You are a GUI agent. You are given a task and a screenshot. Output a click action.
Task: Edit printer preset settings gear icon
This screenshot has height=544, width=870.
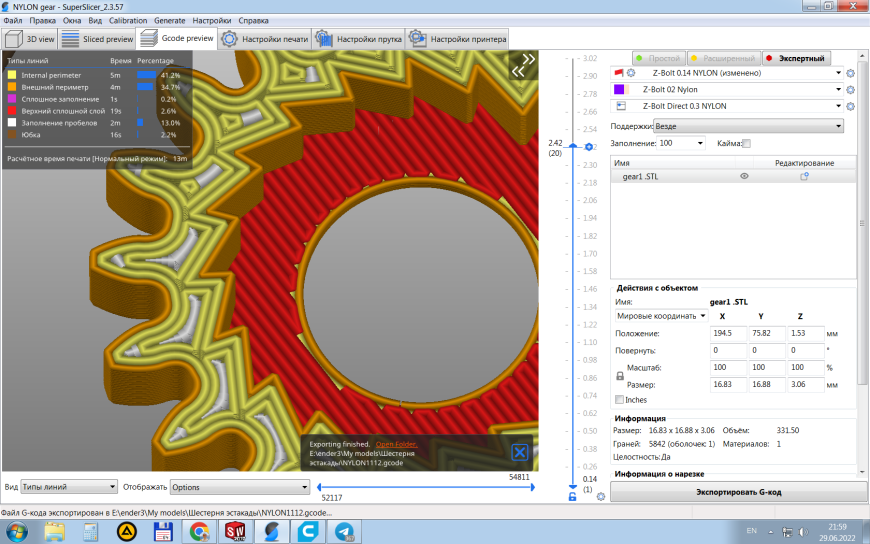coord(851,107)
